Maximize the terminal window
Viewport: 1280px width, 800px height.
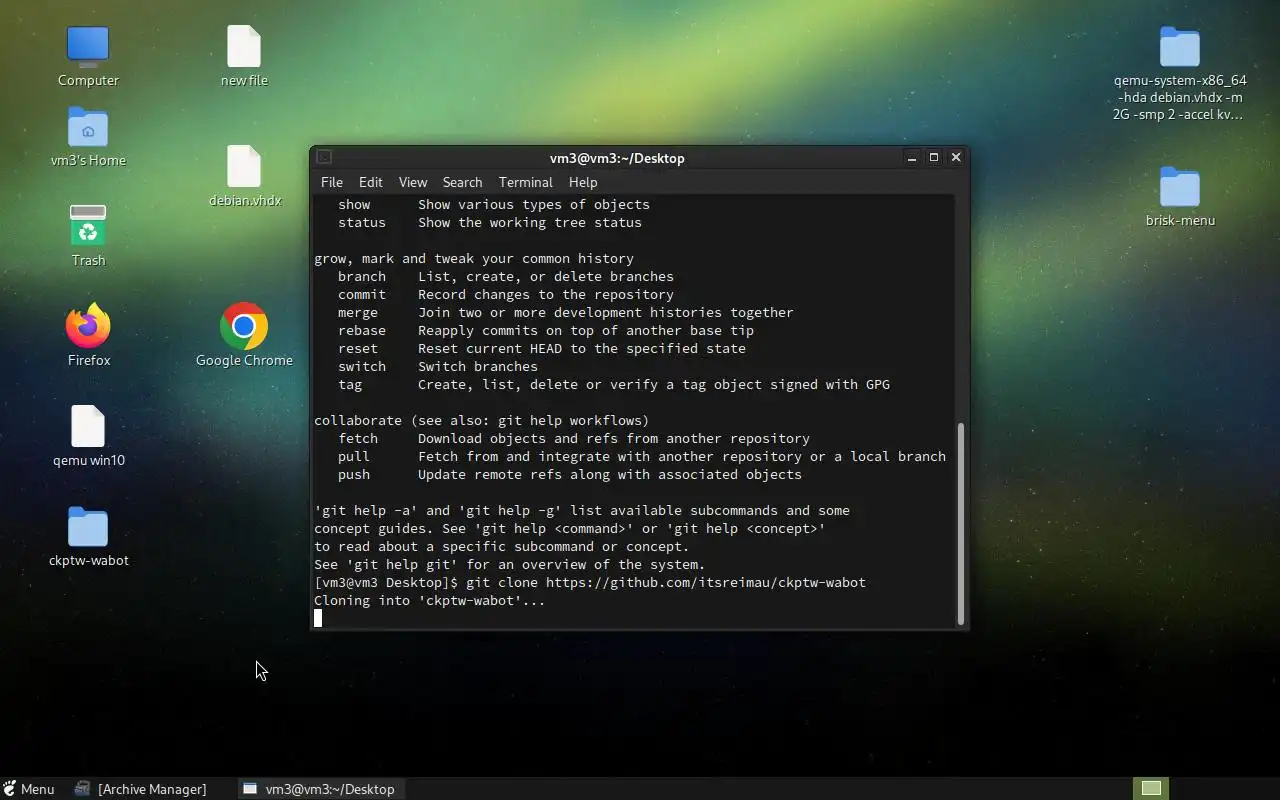pos(934,157)
